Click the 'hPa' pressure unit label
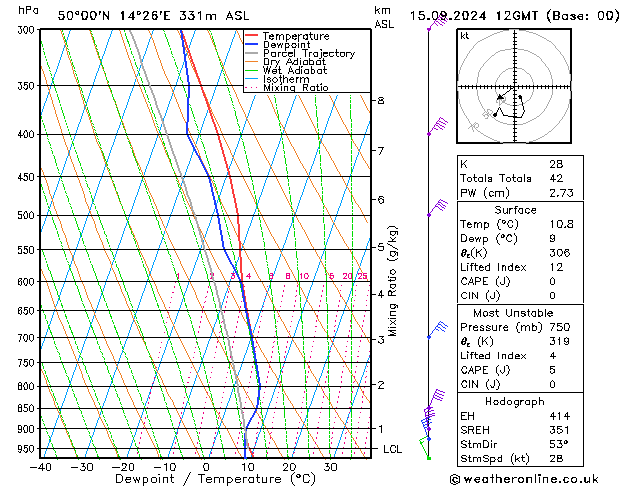This screenshot has width=629, height=486. (x=28, y=10)
